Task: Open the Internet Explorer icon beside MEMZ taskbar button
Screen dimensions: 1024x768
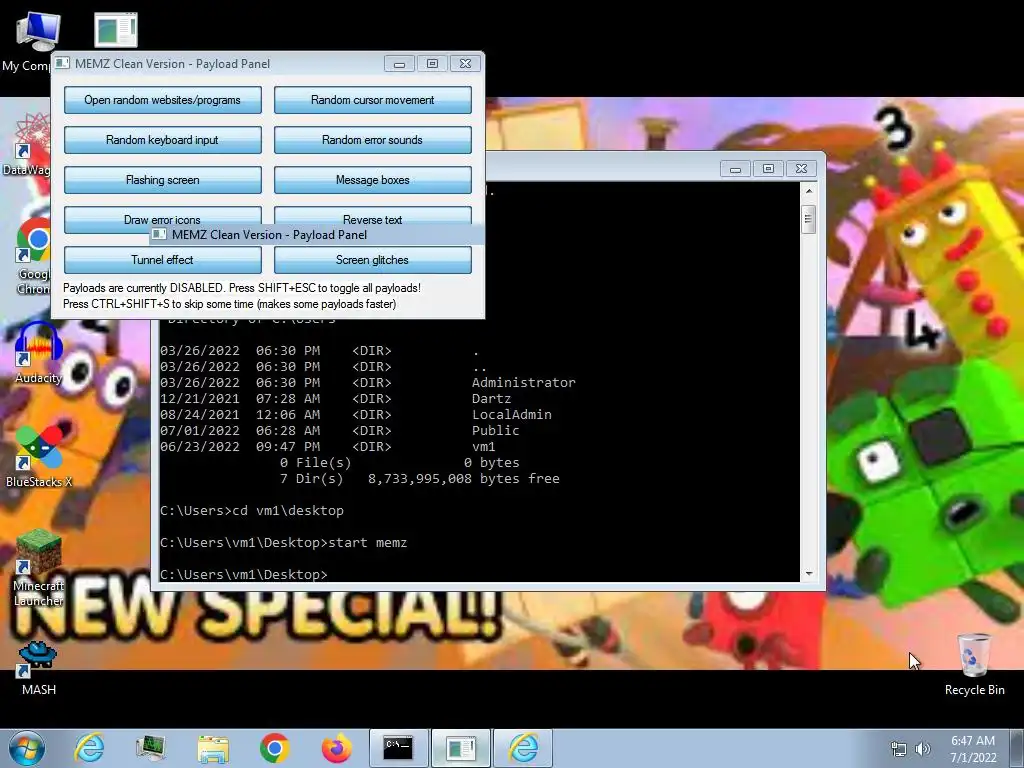Action: (522, 748)
